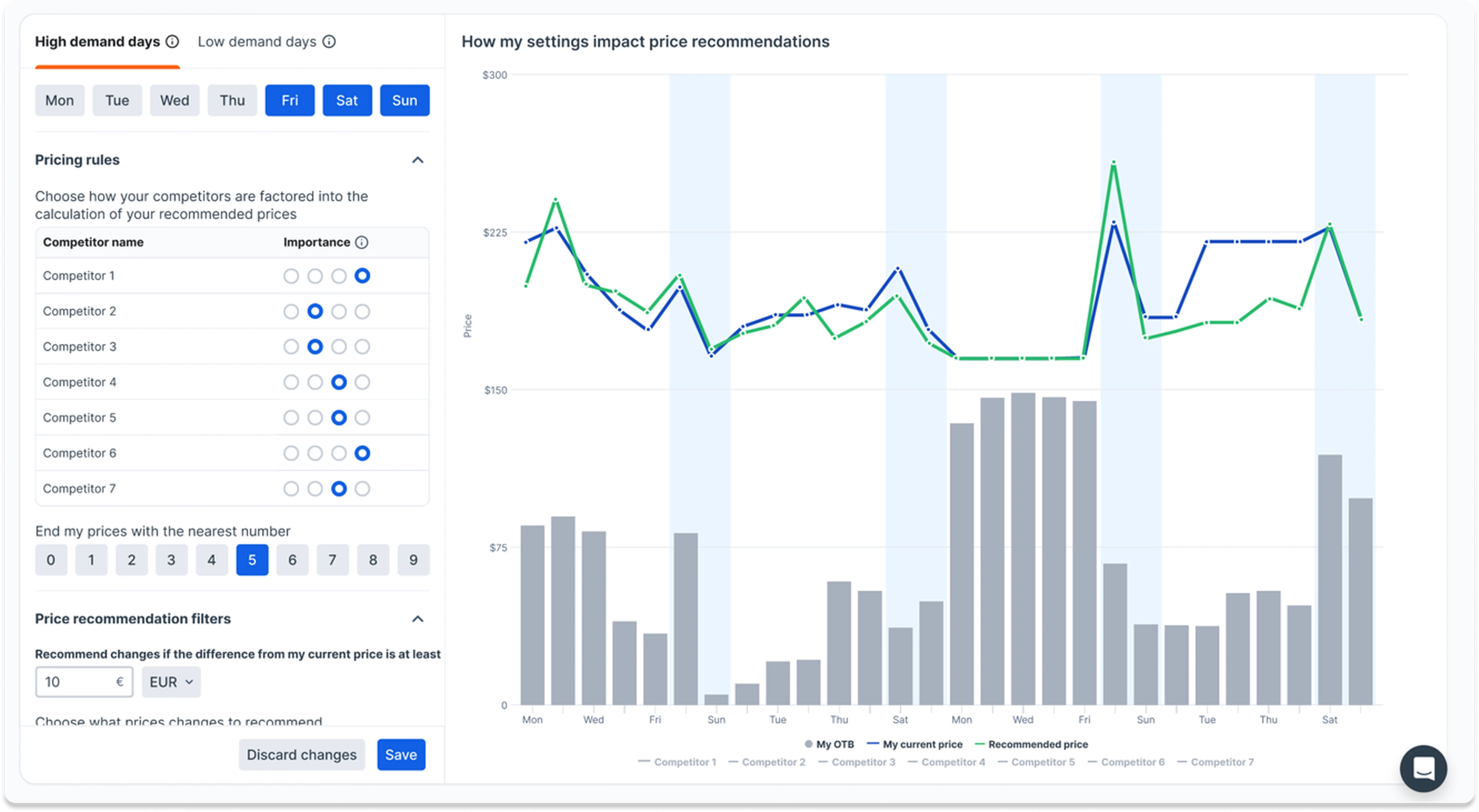Toggle Wed day button
This screenshot has width=1479, height=812.
[x=174, y=100]
